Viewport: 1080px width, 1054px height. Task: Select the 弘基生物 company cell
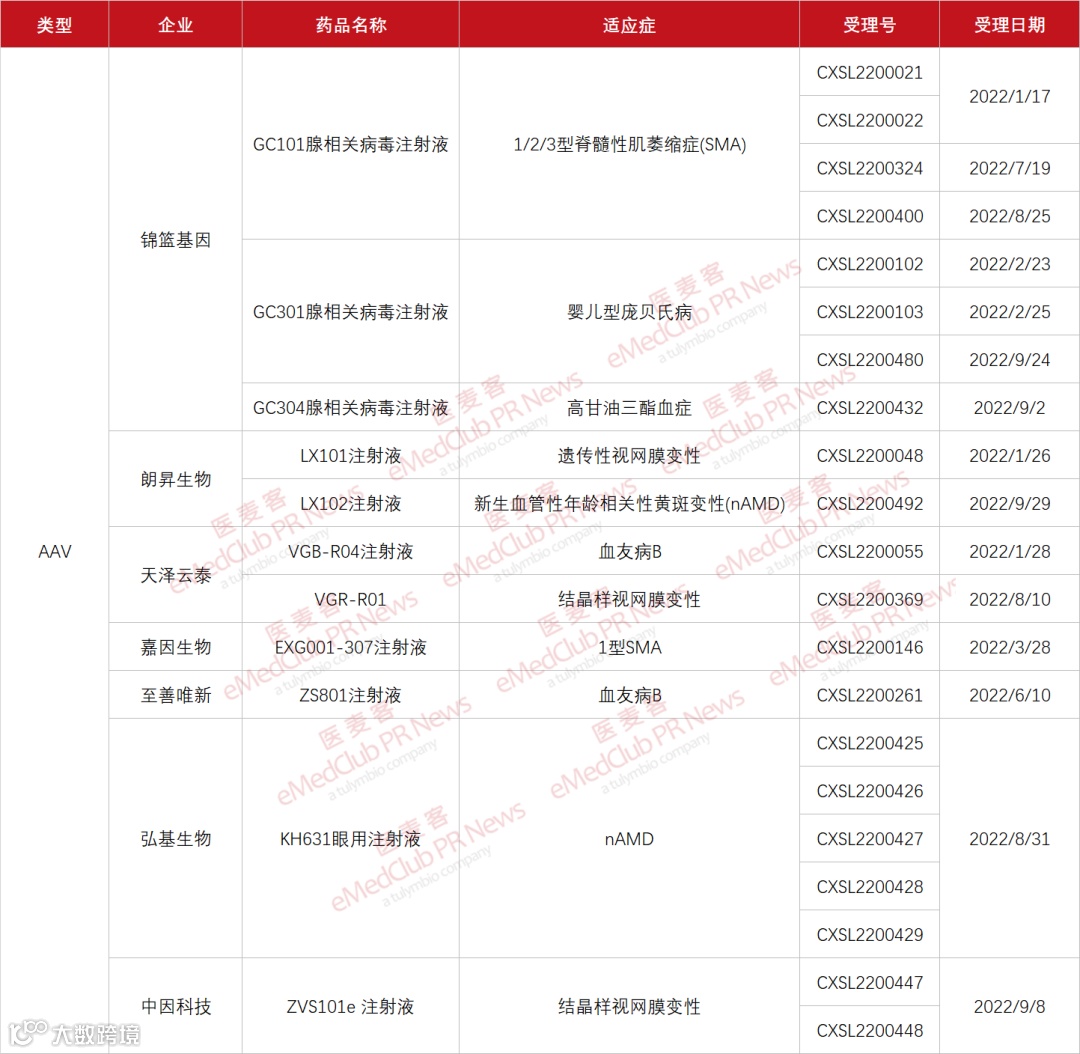click(175, 838)
